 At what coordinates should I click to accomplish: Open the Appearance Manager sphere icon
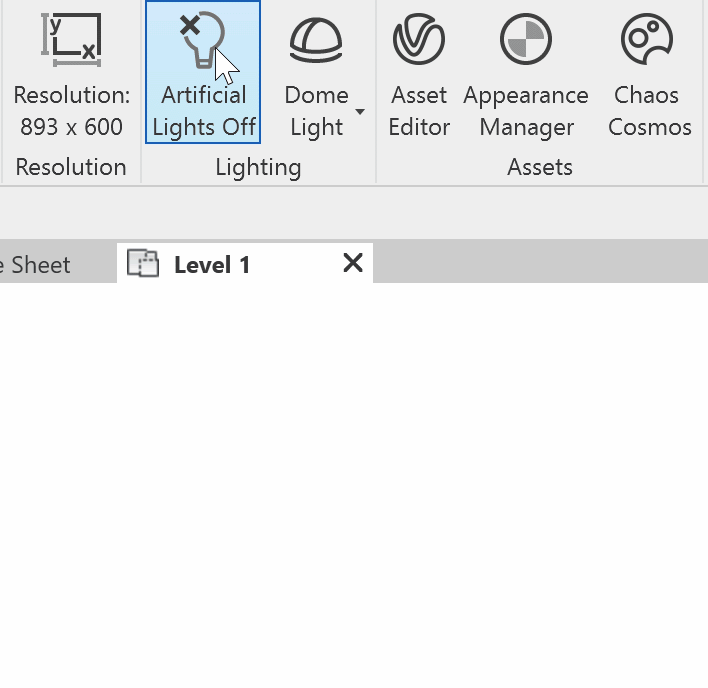(526, 39)
